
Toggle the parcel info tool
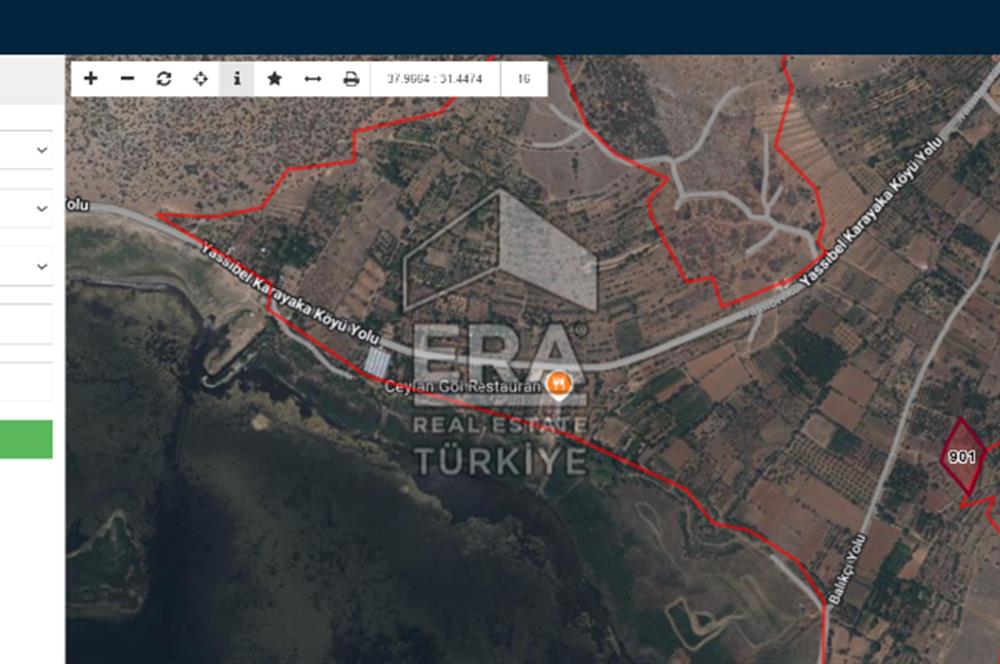pos(237,79)
